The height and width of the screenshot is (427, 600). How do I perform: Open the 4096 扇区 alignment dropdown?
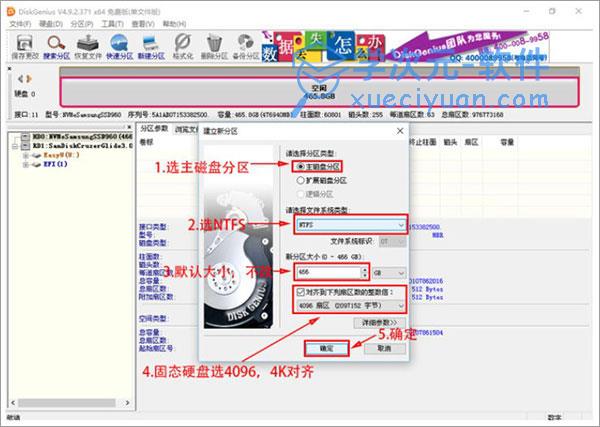(351, 306)
